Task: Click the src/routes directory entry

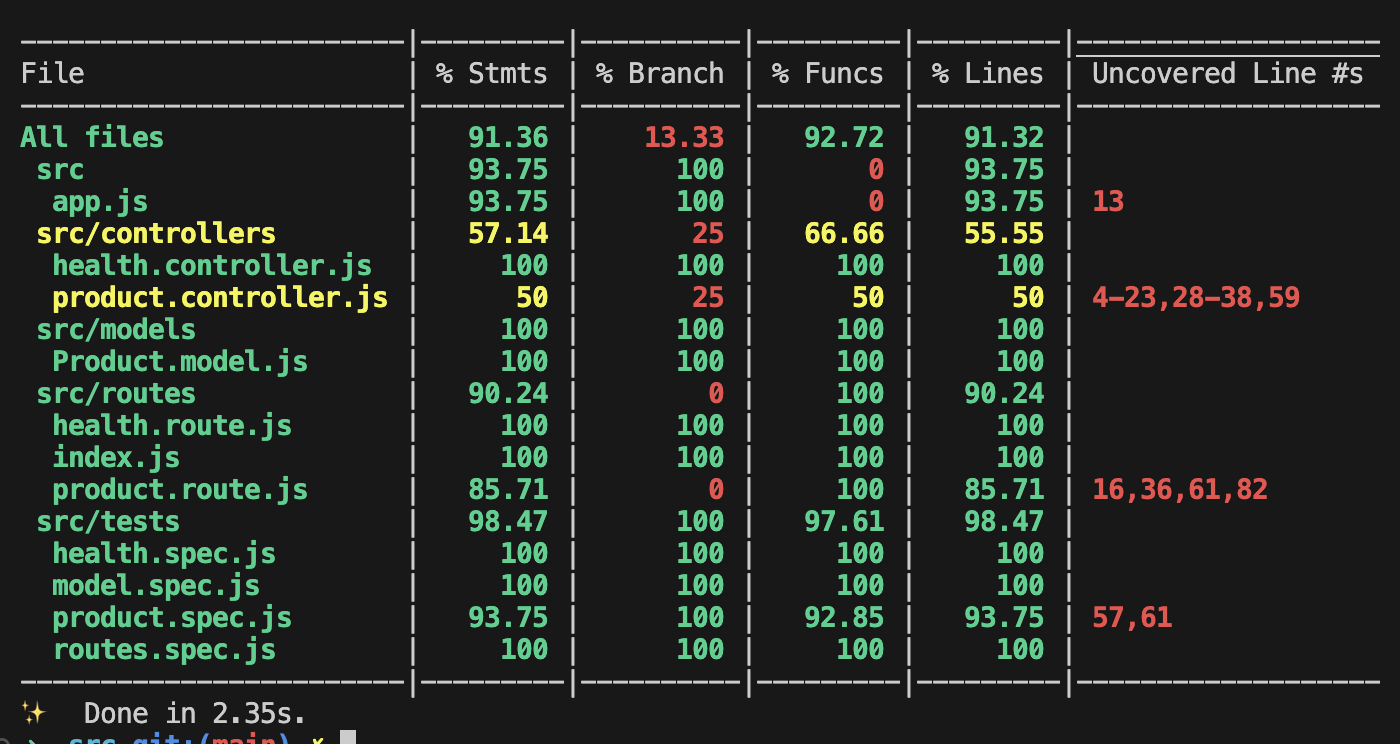Action: 116,393
